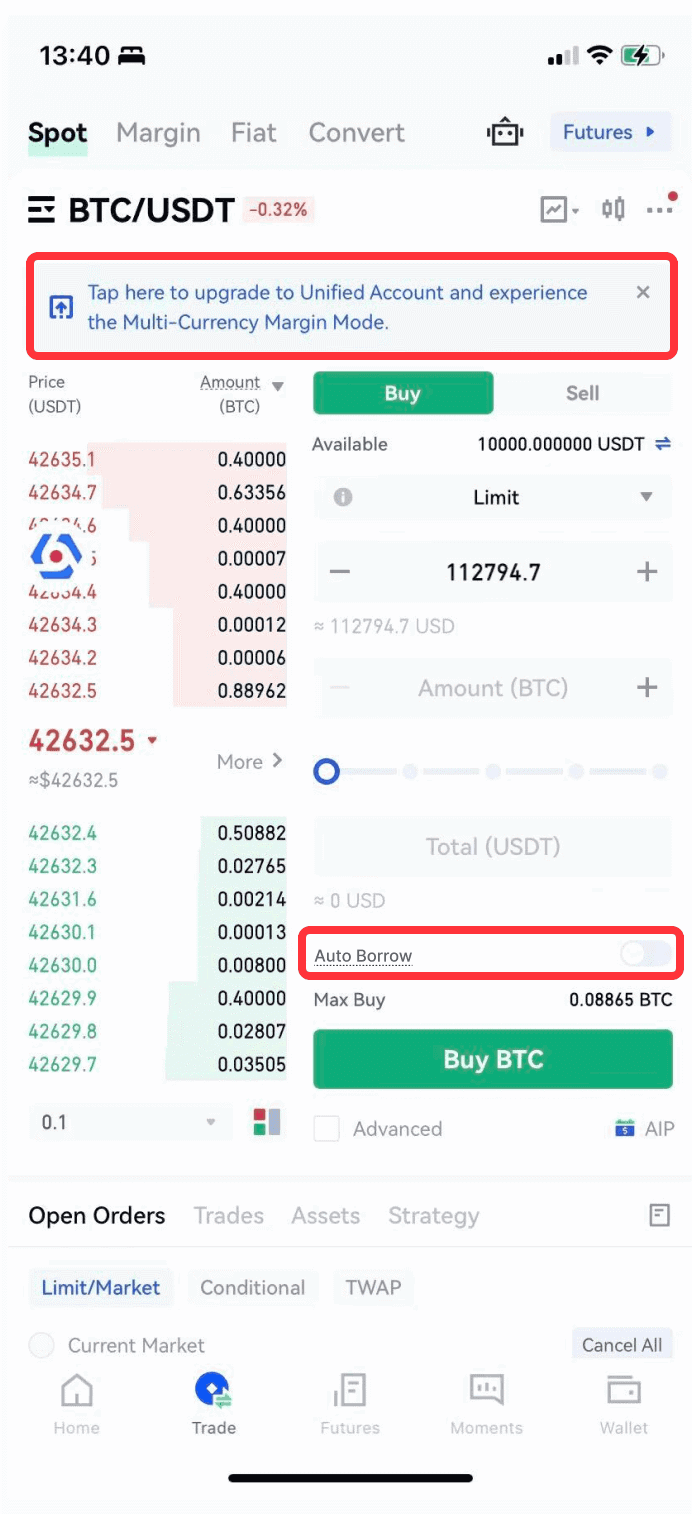The width and height of the screenshot is (692, 1514).
Task: Open the order history icon beside Strategy
Action: click(659, 1216)
